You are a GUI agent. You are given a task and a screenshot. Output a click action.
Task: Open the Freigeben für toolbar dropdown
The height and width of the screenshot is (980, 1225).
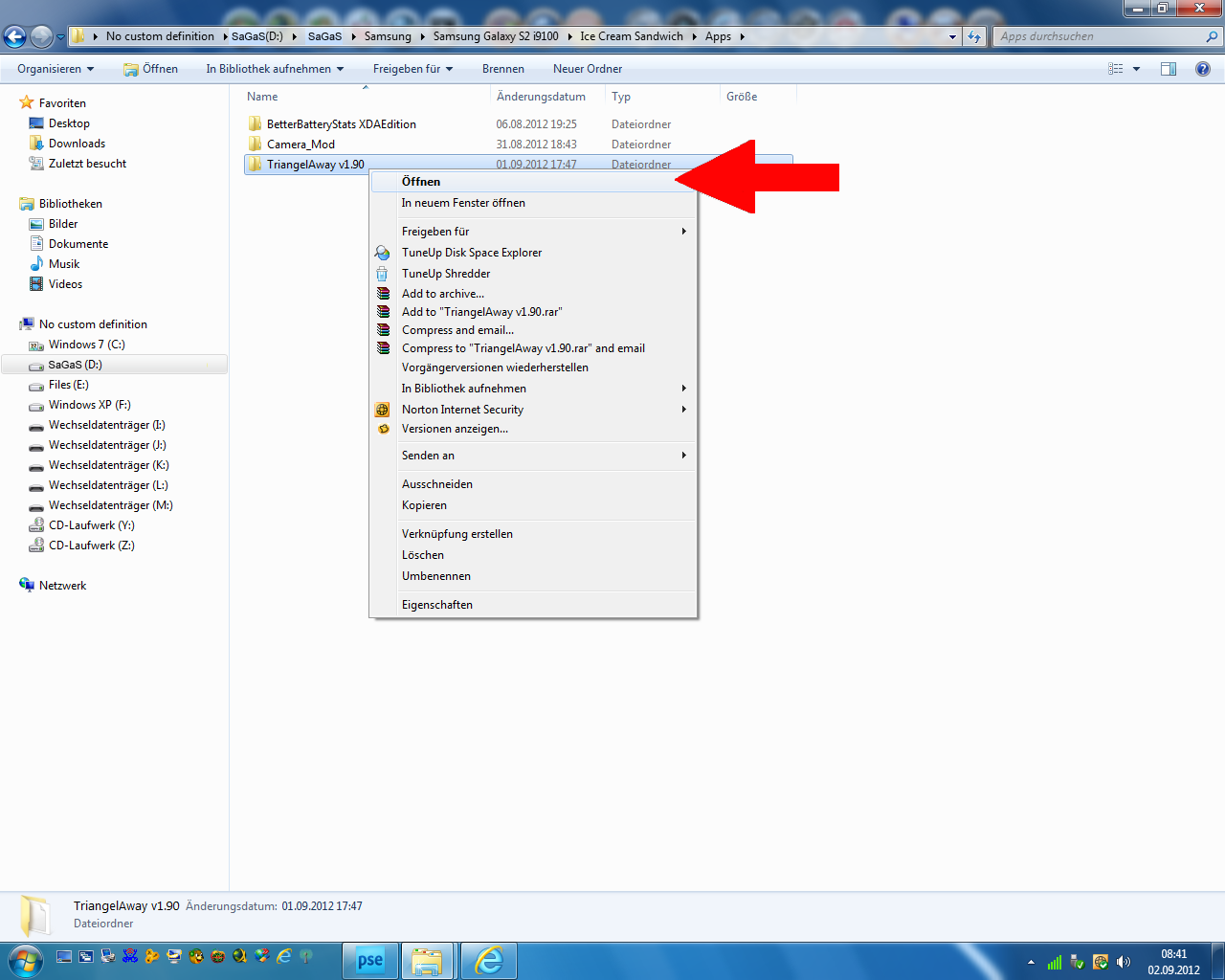(412, 69)
